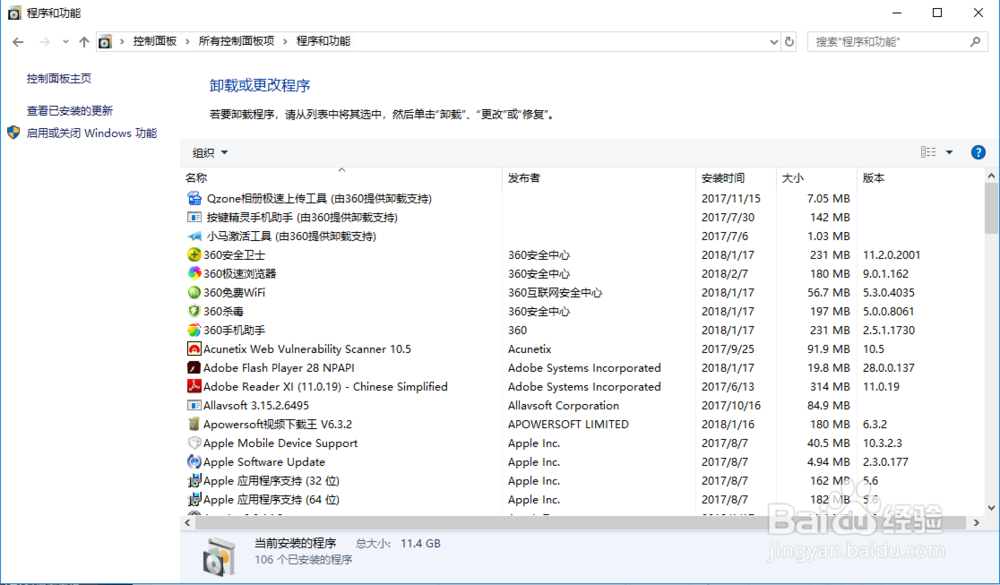Open the address bar history dropdown
Screen dimensions: 1000x585
pyautogui.click(x=774, y=41)
